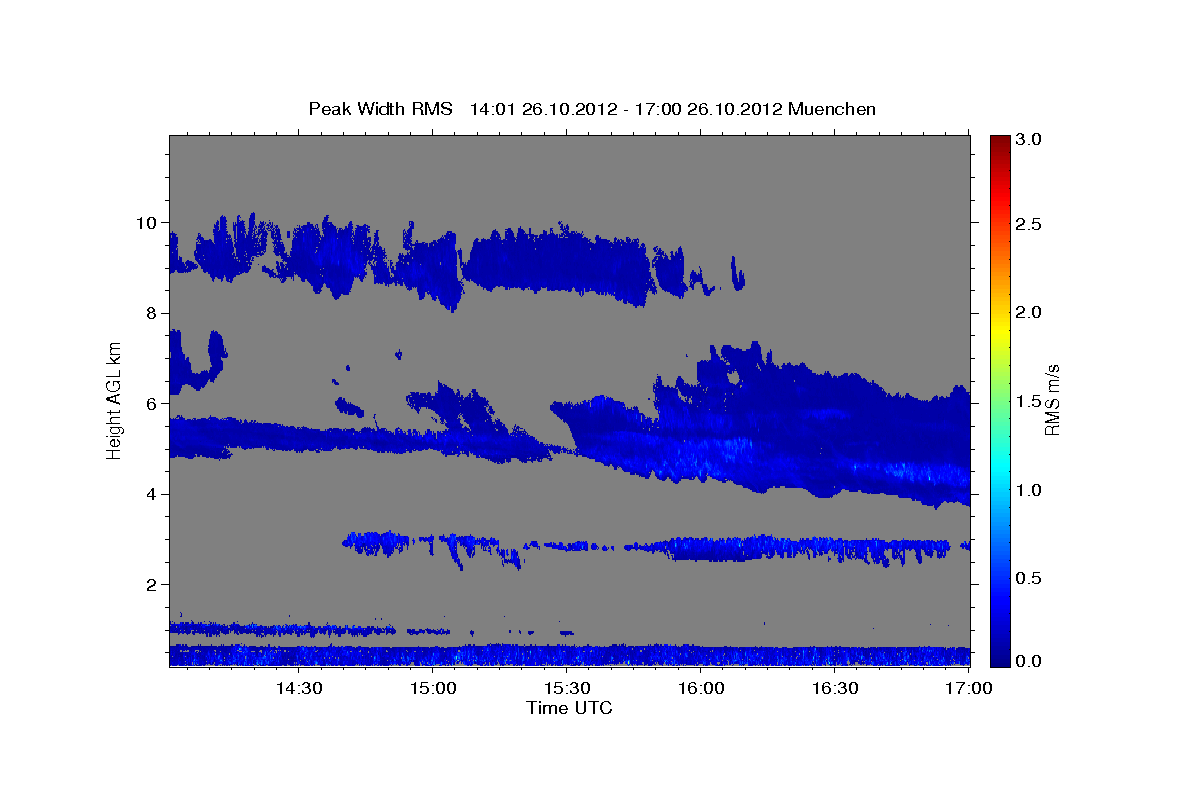Click the 'Time UTC' axis label
The width and height of the screenshot is (1200, 800).
coord(569,708)
